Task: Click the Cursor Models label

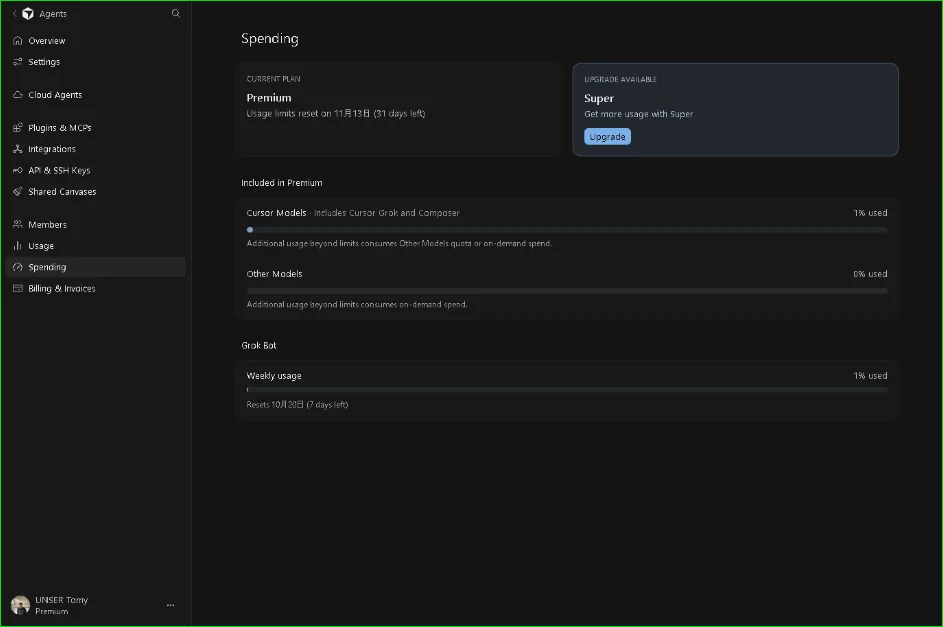Action: tap(277, 213)
